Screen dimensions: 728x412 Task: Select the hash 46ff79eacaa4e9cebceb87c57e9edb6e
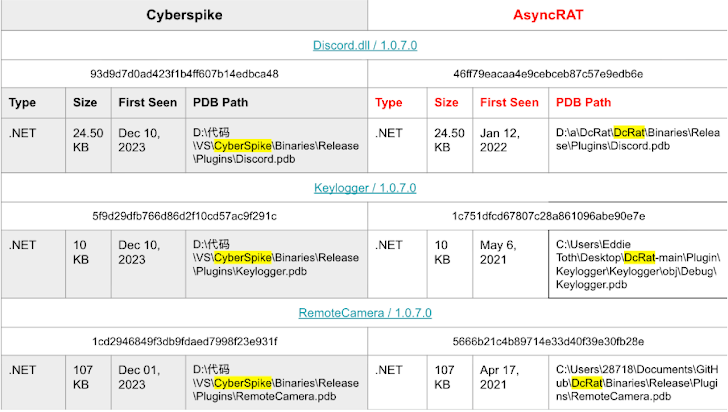pos(548,74)
